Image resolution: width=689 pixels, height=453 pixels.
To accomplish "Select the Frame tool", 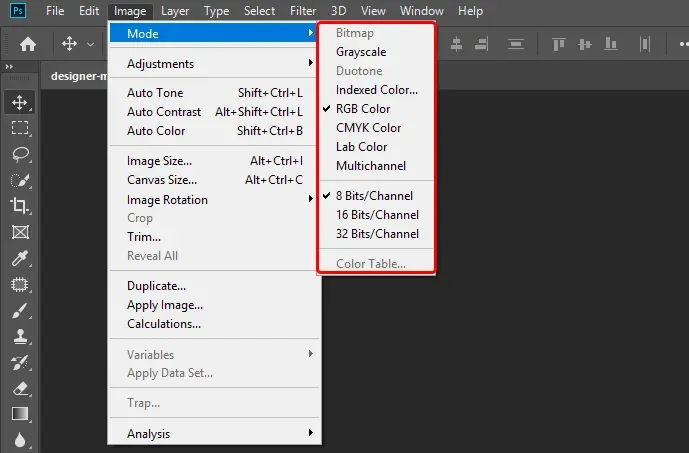I will [x=20, y=232].
